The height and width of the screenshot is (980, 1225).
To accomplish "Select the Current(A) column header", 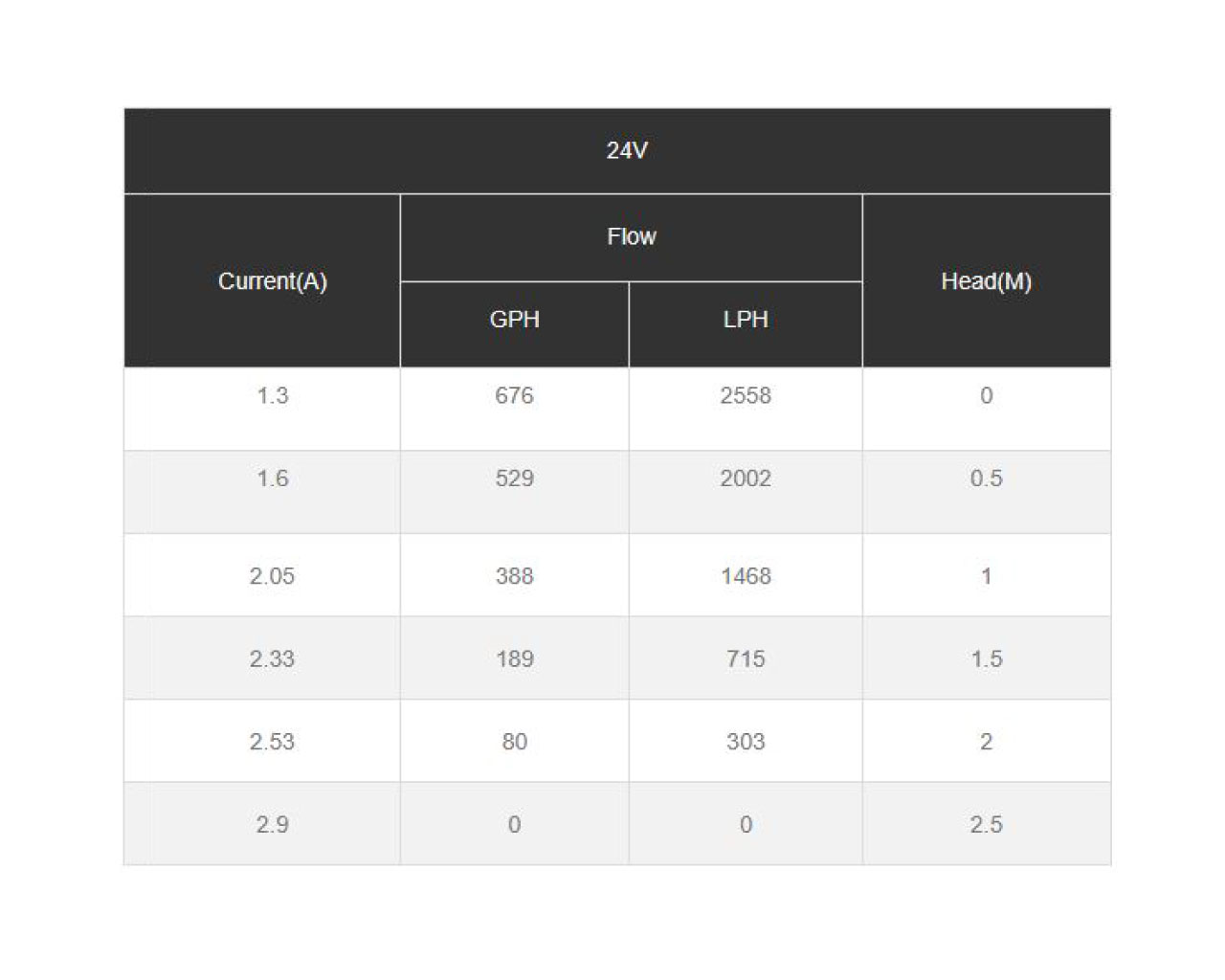I will tap(273, 281).
